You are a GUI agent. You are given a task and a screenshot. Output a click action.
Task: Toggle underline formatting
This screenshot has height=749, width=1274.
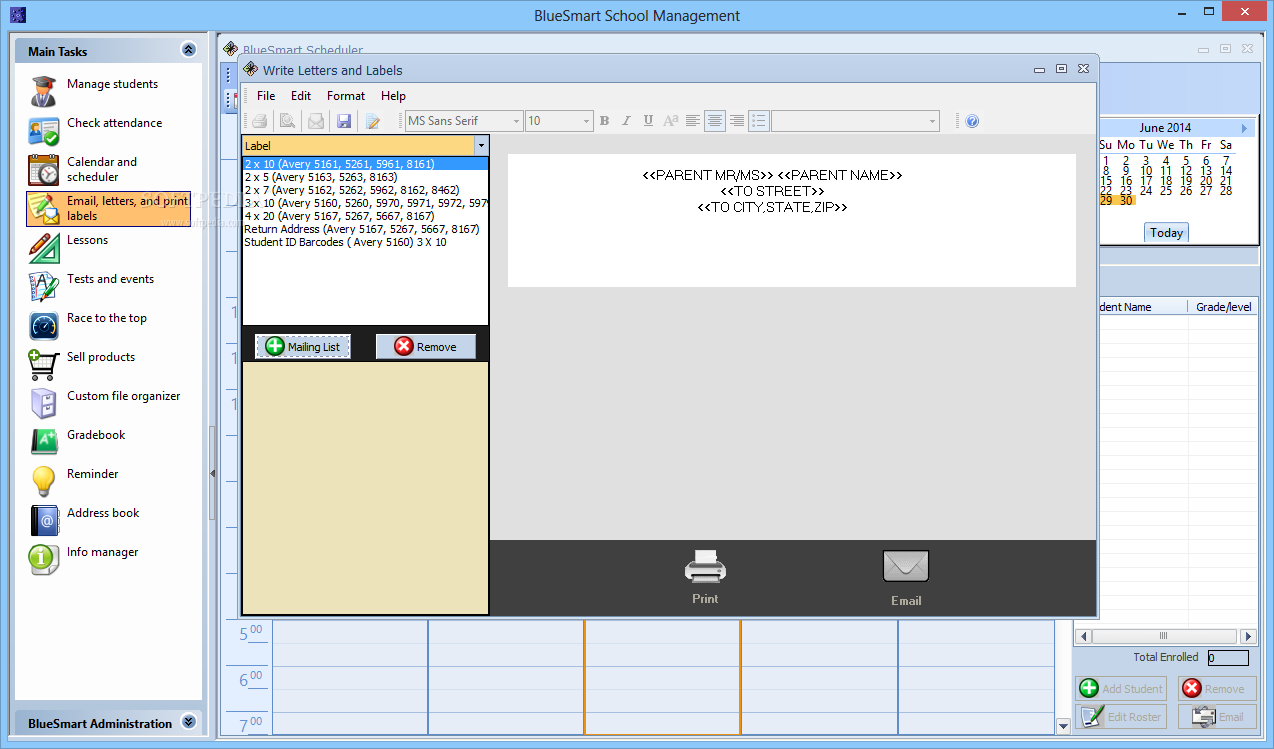click(x=648, y=121)
